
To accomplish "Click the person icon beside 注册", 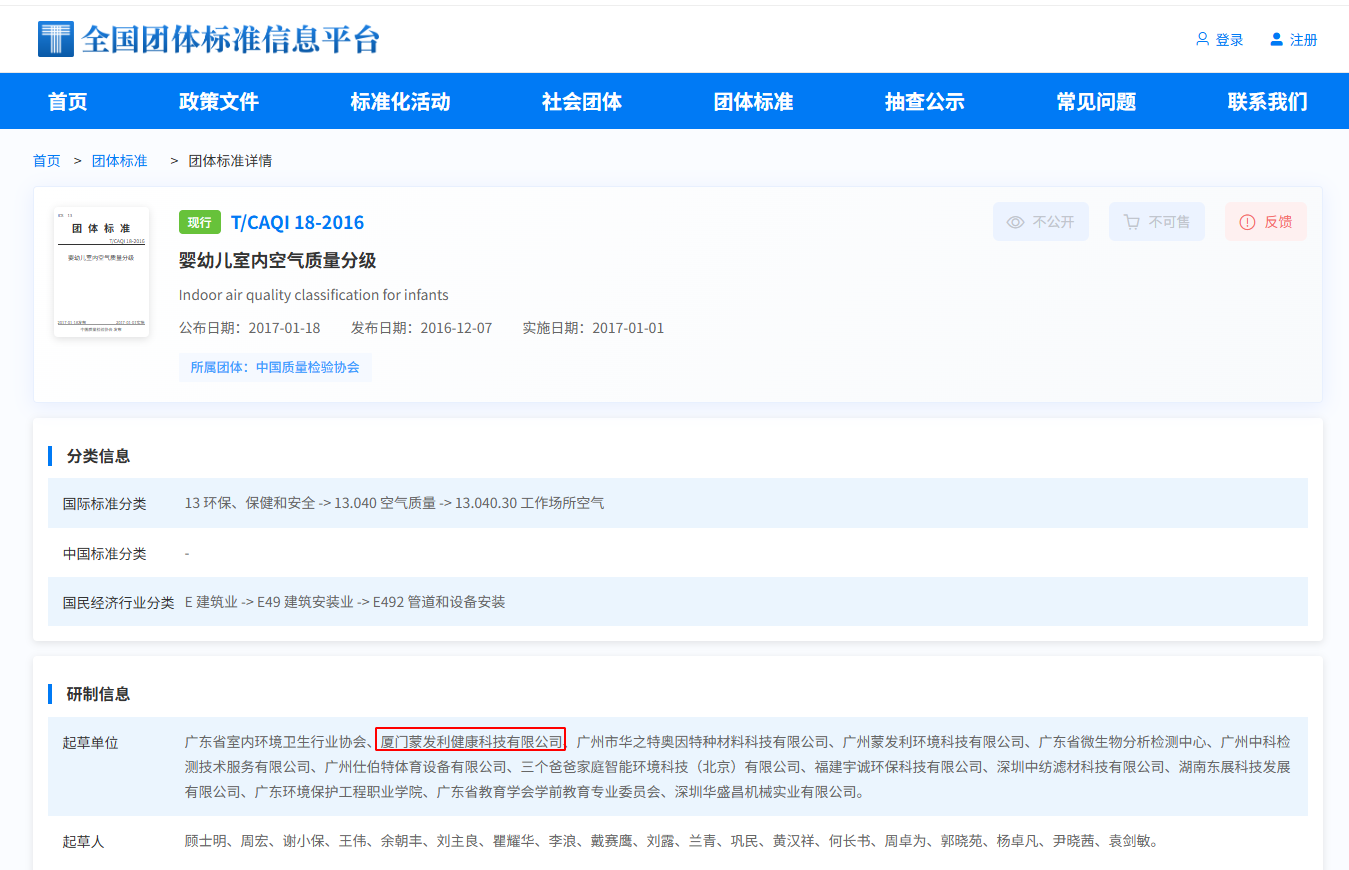I will 1276,39.
